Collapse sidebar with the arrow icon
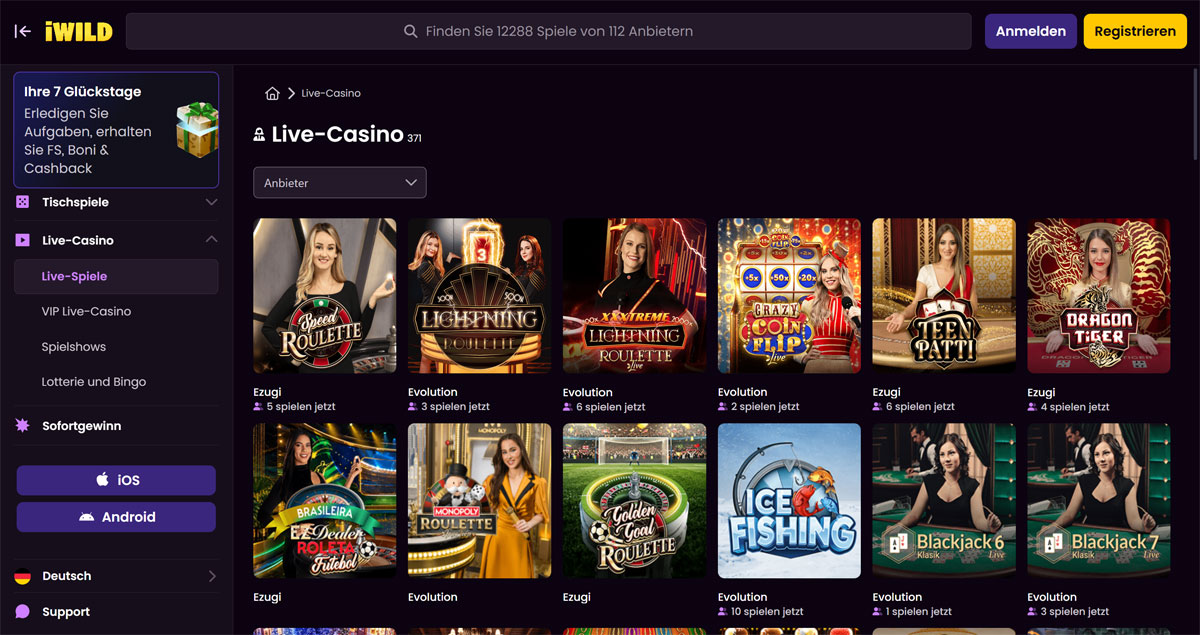The width and height of the screenshot is (1200, 635). [23, 31]
